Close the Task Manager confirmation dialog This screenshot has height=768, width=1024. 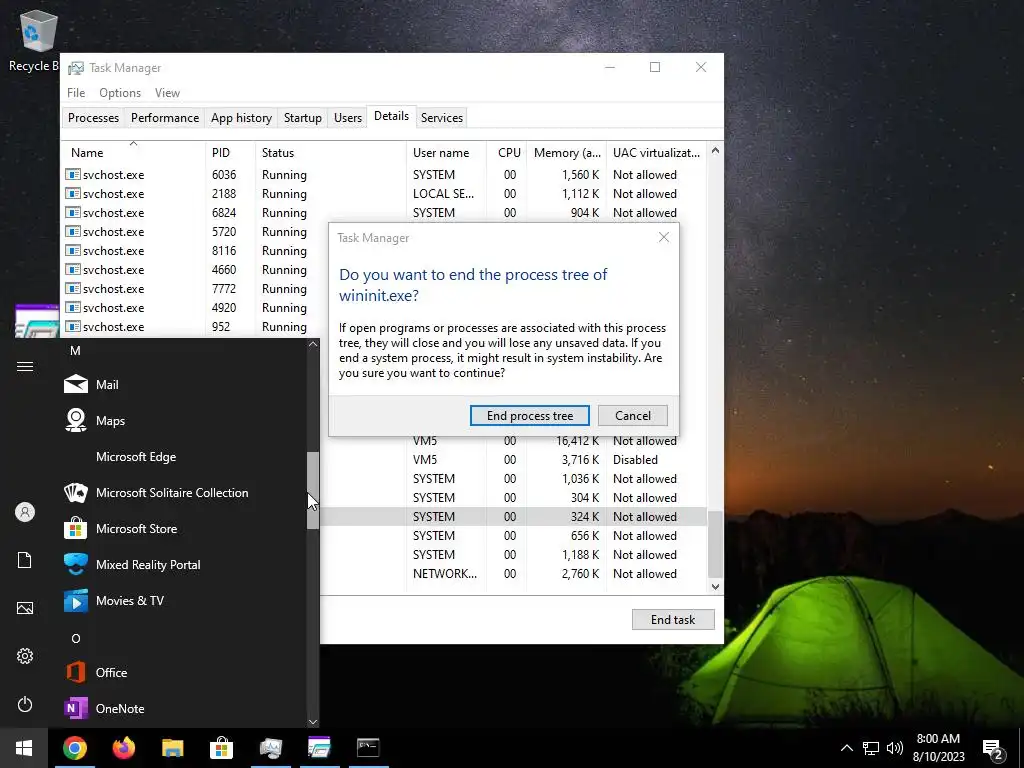pos(664,238)
